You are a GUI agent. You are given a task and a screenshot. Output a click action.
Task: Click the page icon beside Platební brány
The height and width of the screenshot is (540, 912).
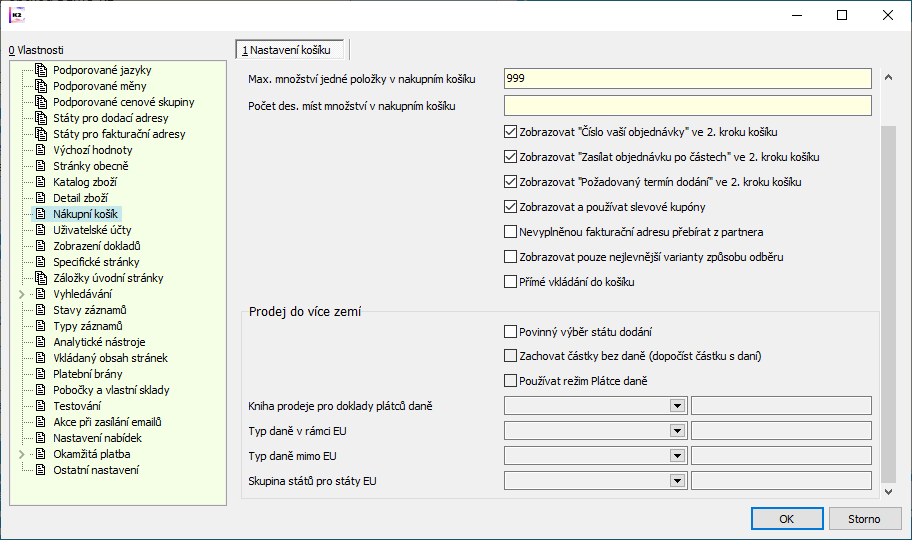pyautogui.click(x=41, y=374)
